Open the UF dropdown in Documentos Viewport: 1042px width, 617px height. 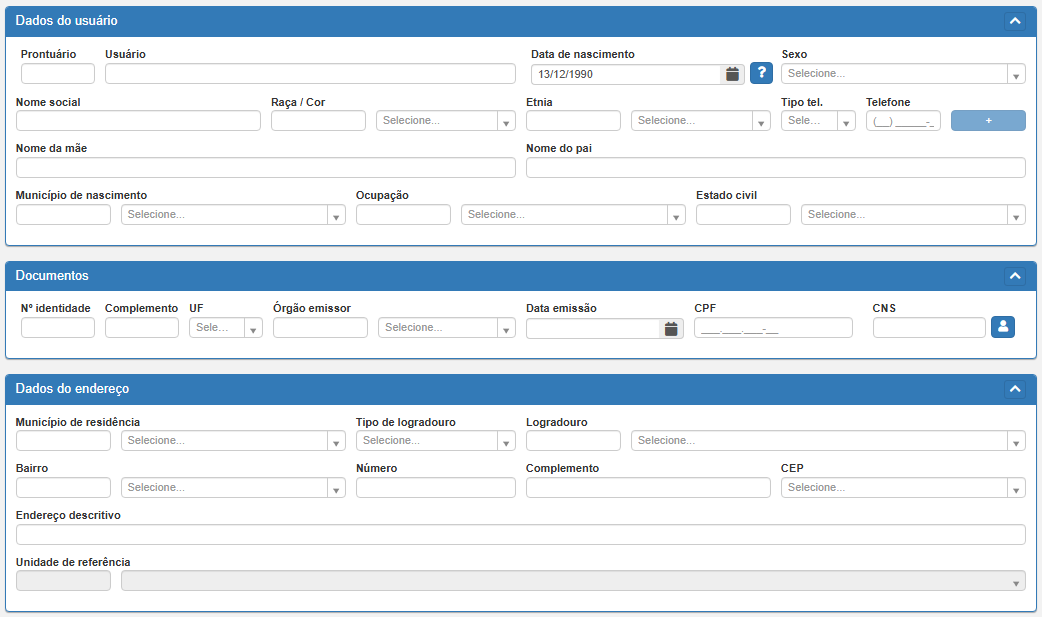click(225, 328)
